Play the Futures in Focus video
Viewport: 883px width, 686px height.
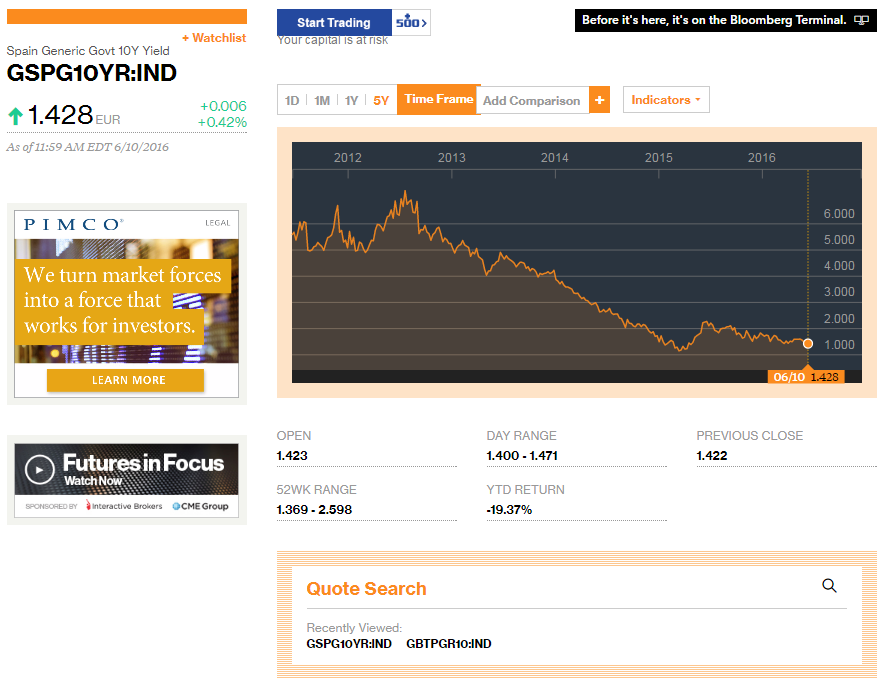point(40,469)
